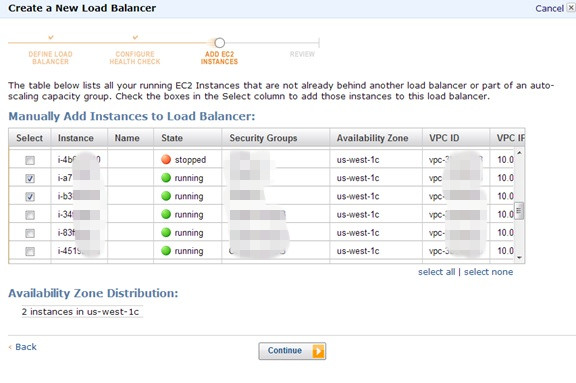The image size is (576, 383).
Task: Click the Configure Health Check checkmark
Action: pyautogui.click(x=135, y=37)
